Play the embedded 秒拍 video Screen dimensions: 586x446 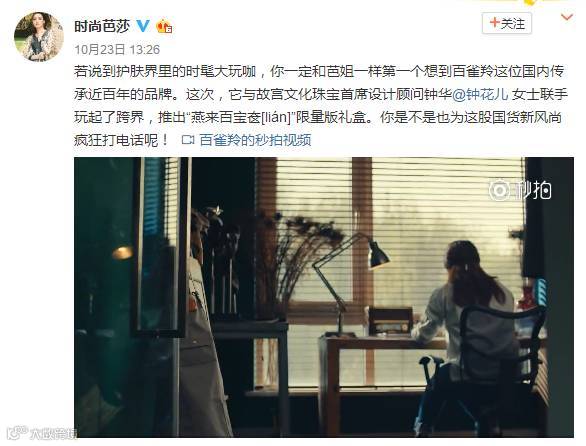324,297
